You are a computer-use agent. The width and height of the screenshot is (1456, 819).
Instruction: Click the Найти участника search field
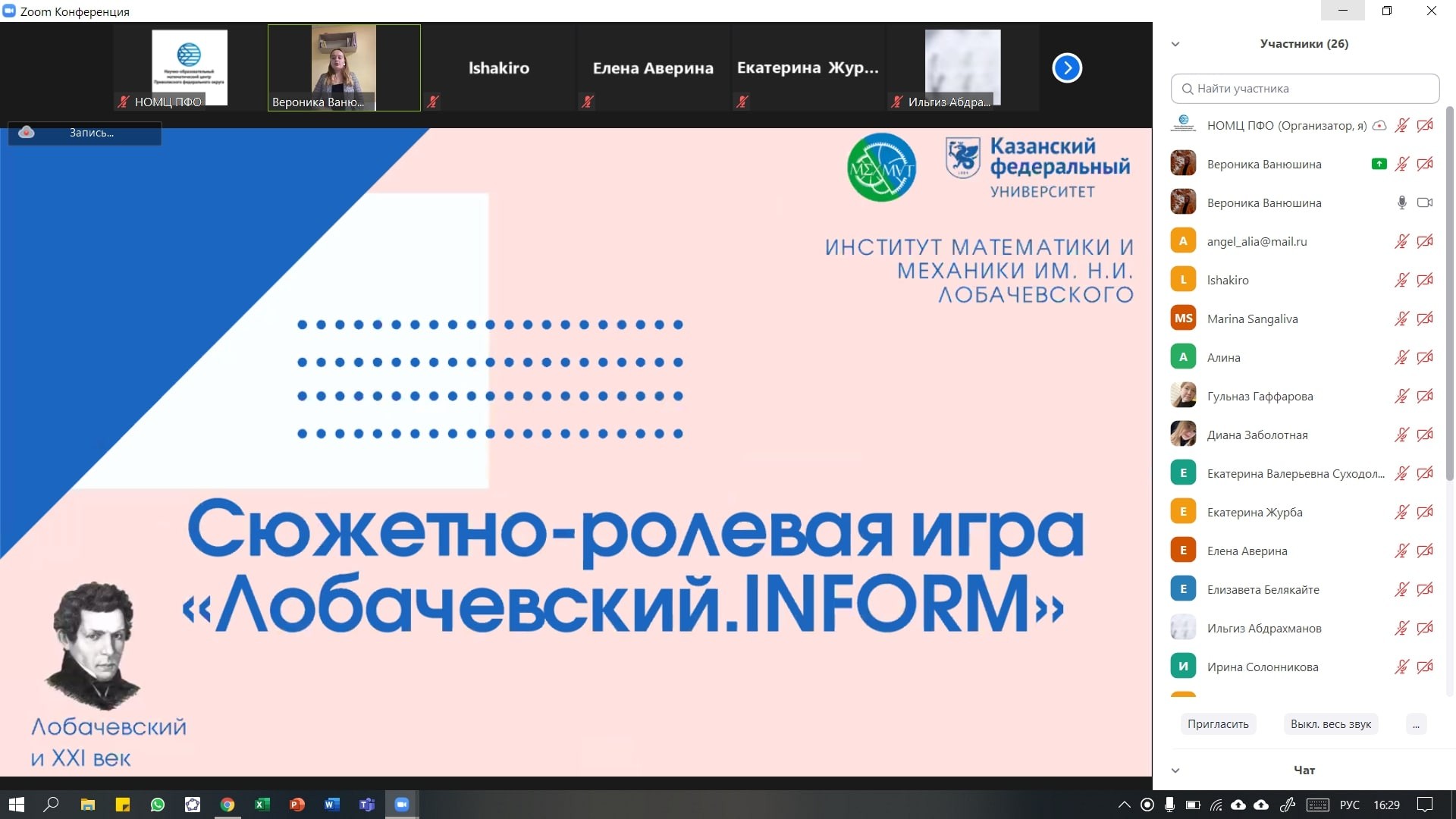tap(1304, 89)
